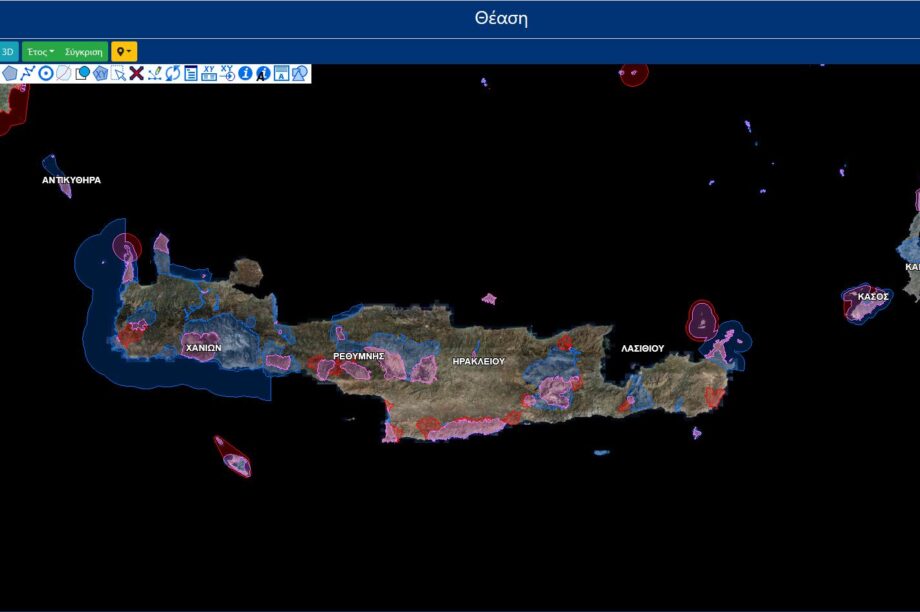This screenshot has width=920, height=612.
Task: Click the info icon with letter A
Action: click(x=263, y=73)
